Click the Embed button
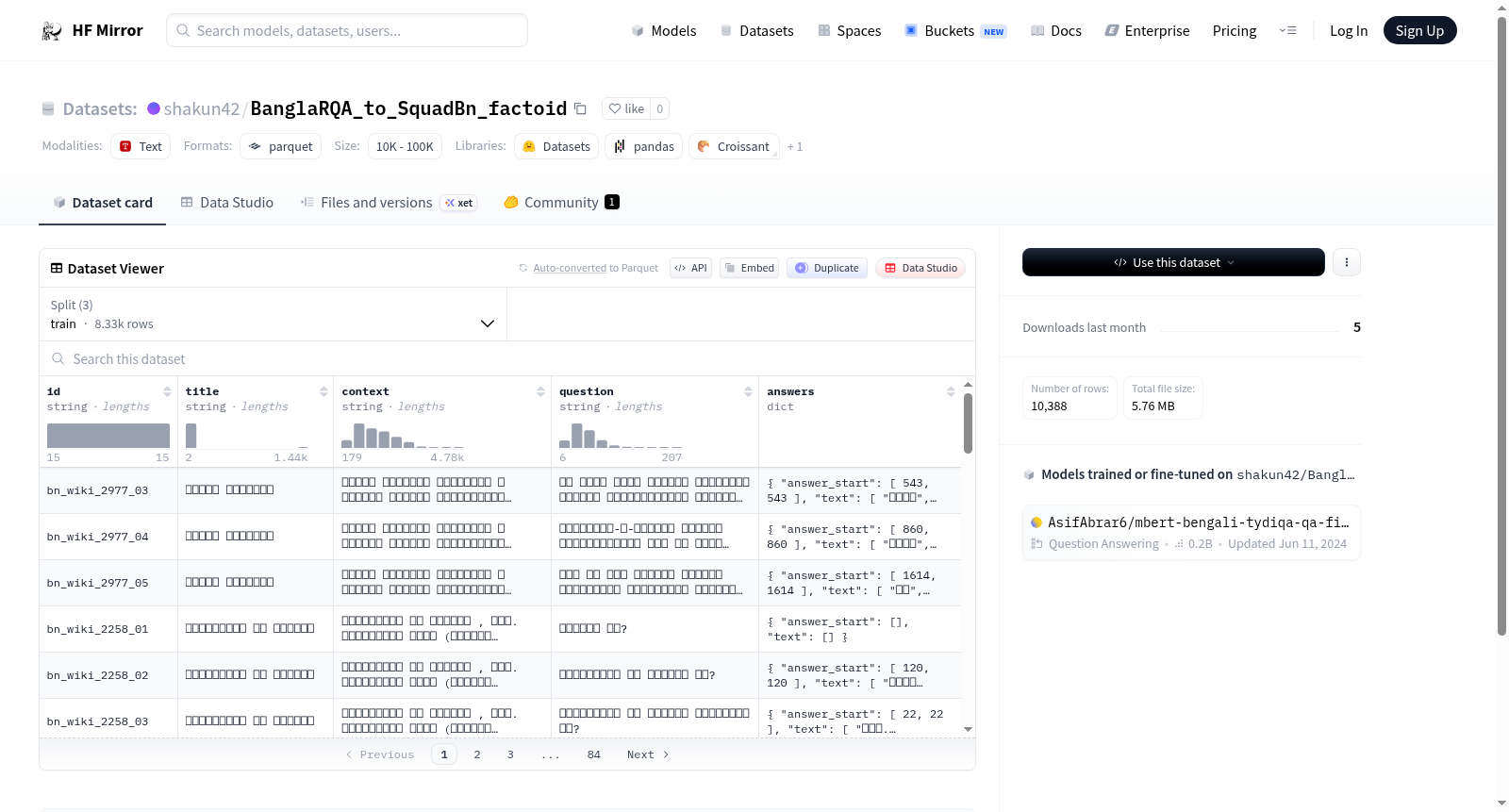1509x812 pixels. [x=750, y=268]
